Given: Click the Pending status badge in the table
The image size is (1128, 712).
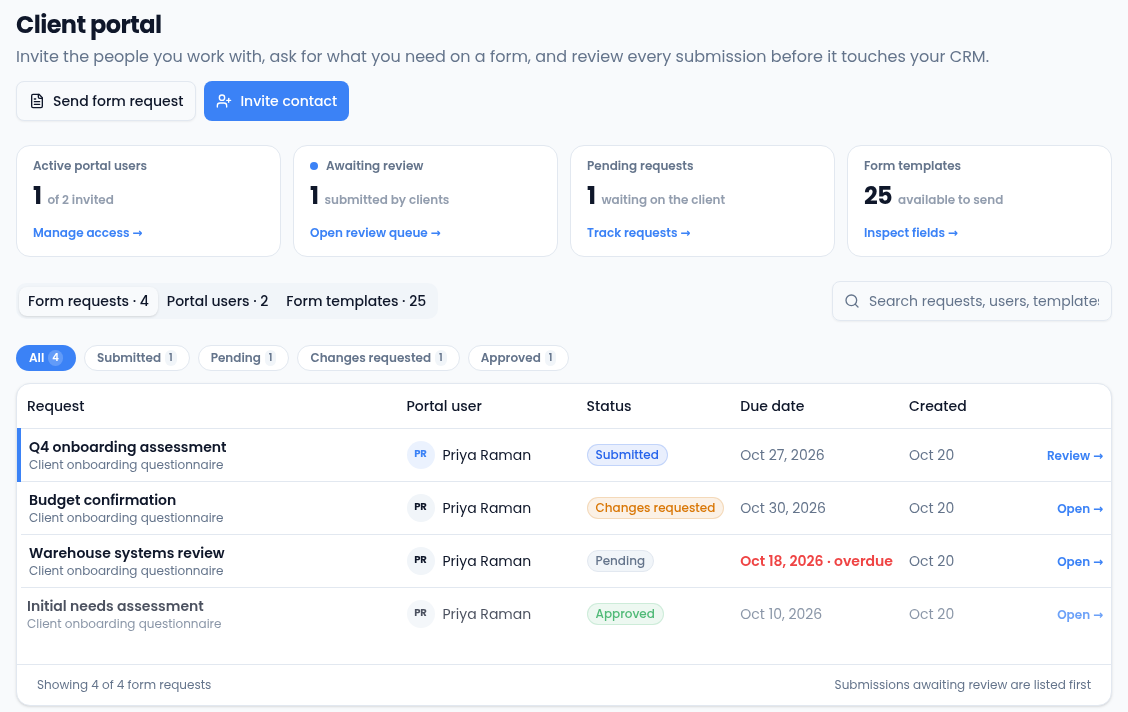Looking at the screenshot, I should click(620, 561).
